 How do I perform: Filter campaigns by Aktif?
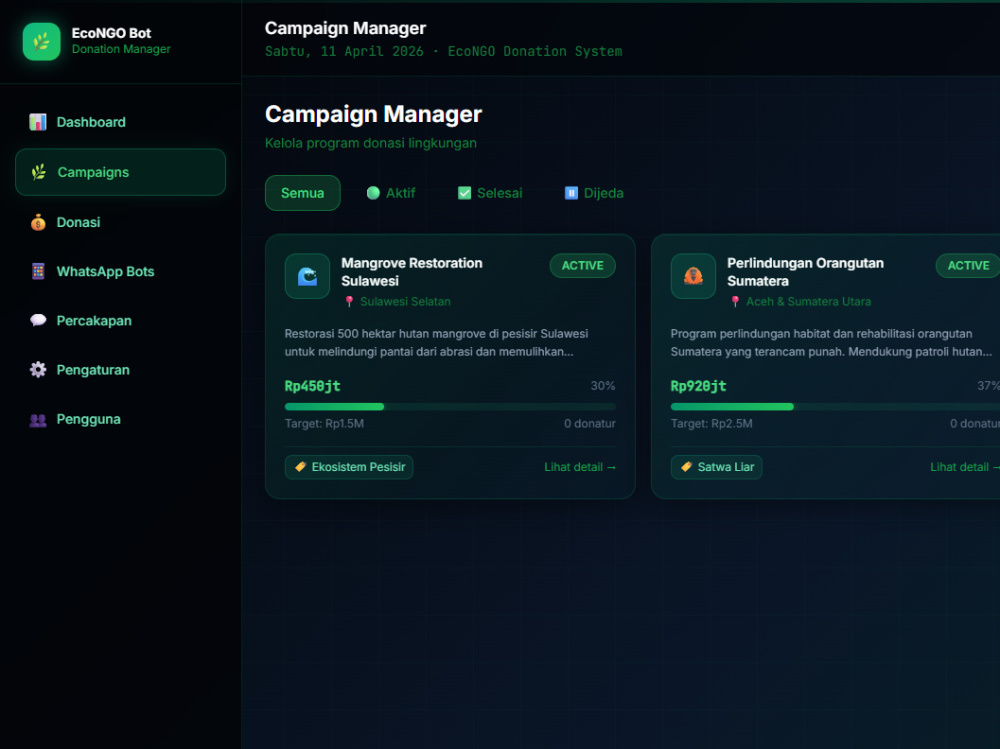click(x=391, y=193)
